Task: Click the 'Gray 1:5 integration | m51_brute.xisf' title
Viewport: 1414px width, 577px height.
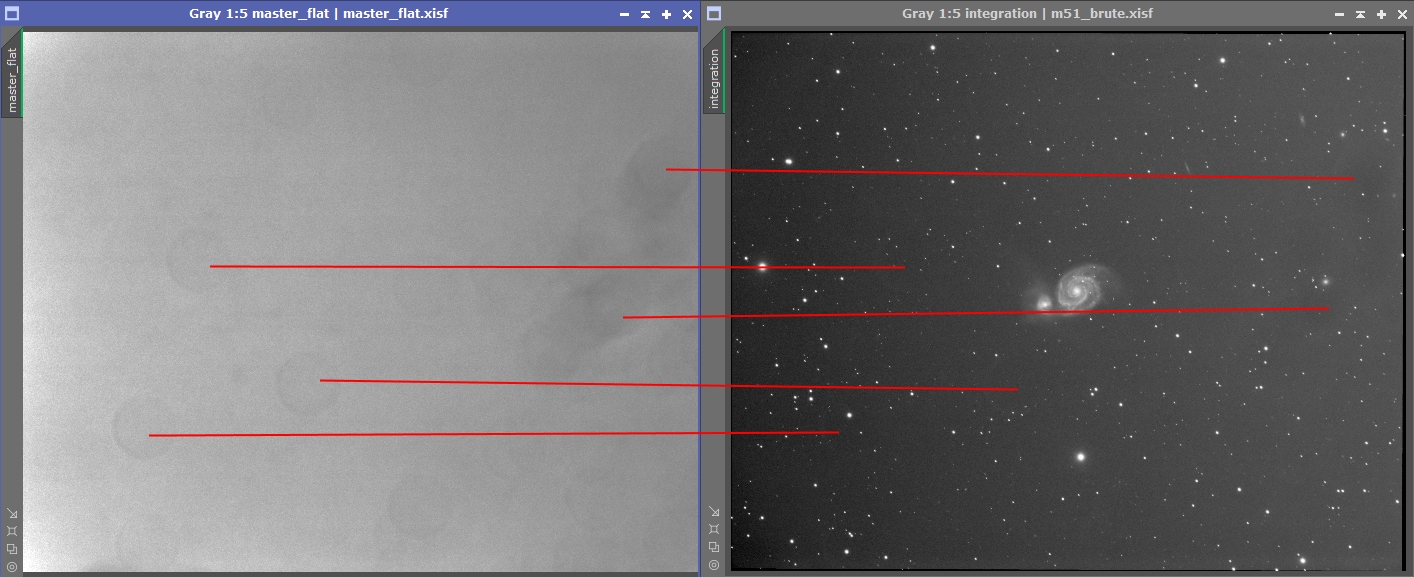Action: tap(1027, 14)
